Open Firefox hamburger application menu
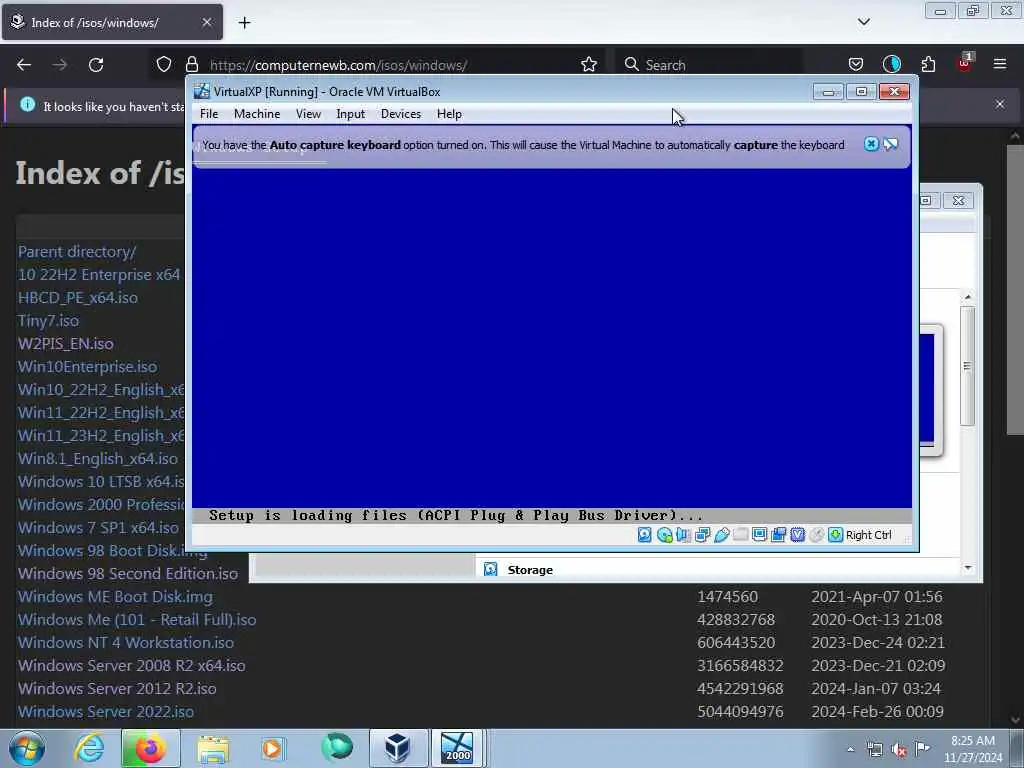The height and width of the screenshot is (768, 1024). pos(1000,64)
